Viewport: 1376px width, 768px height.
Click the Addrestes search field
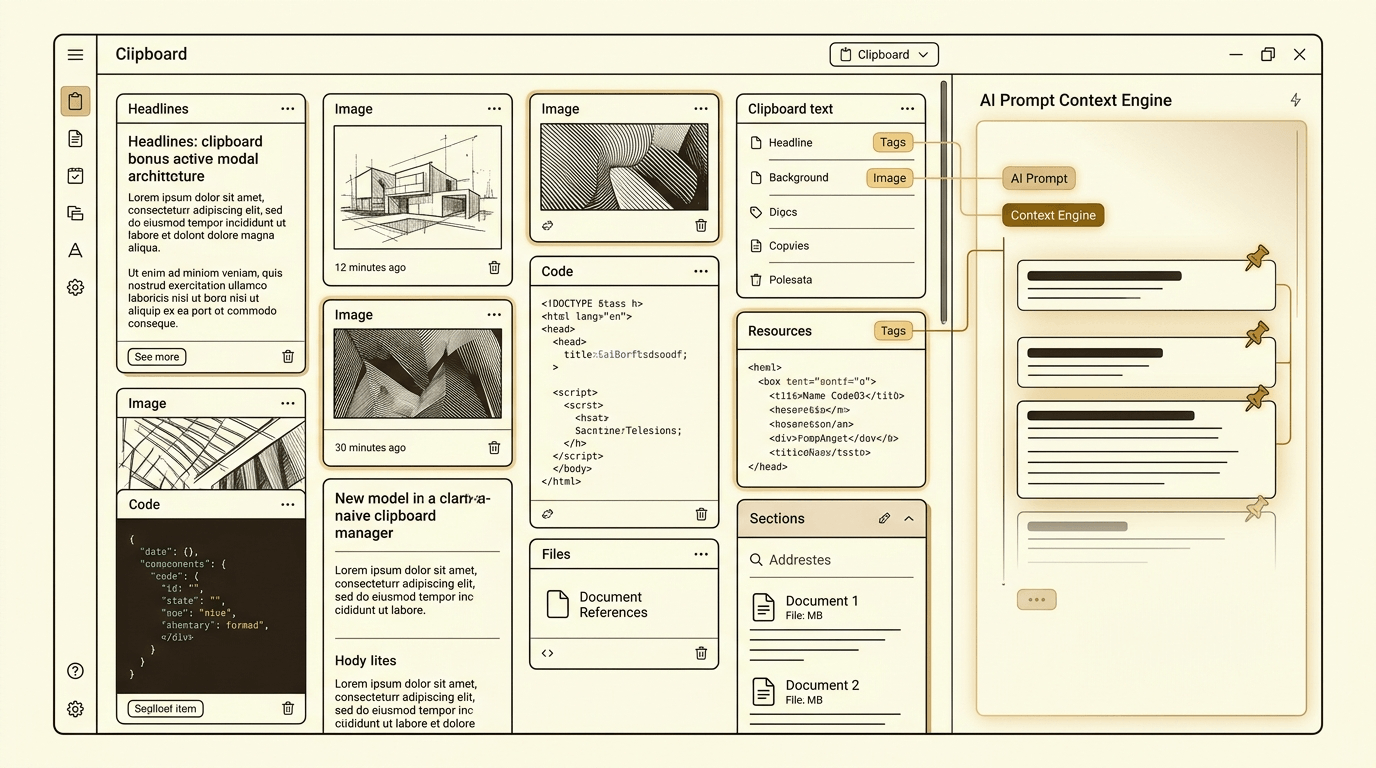(x=831, y=560)
